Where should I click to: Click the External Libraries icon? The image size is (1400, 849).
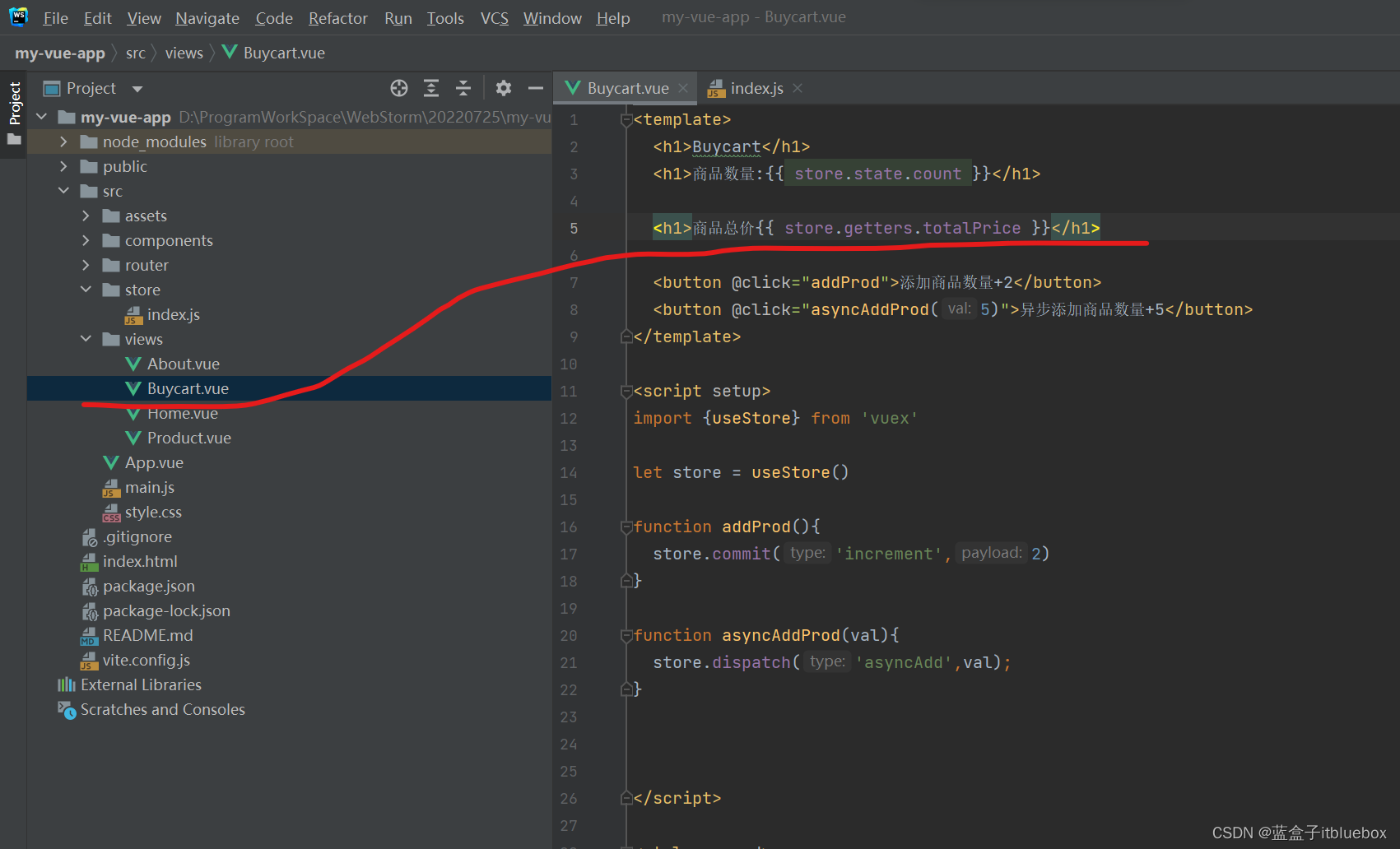67,684
